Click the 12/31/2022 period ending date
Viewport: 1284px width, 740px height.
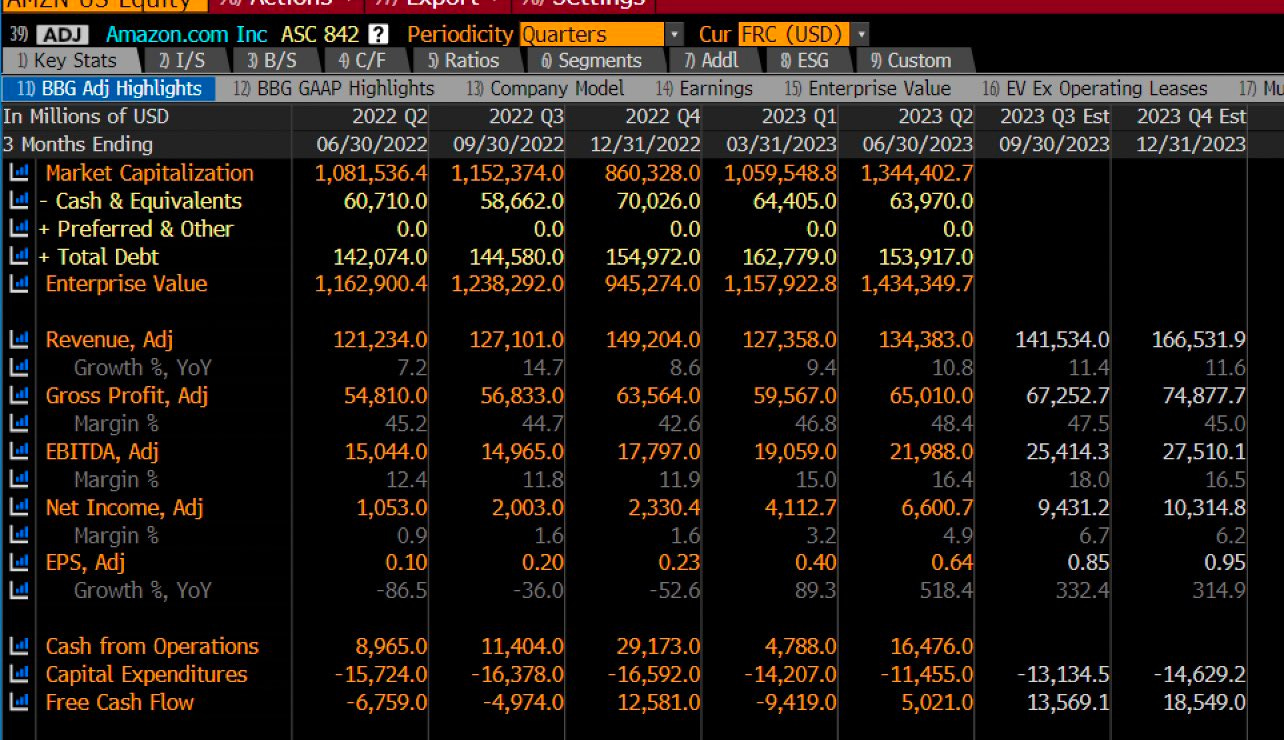coord(645,145)
